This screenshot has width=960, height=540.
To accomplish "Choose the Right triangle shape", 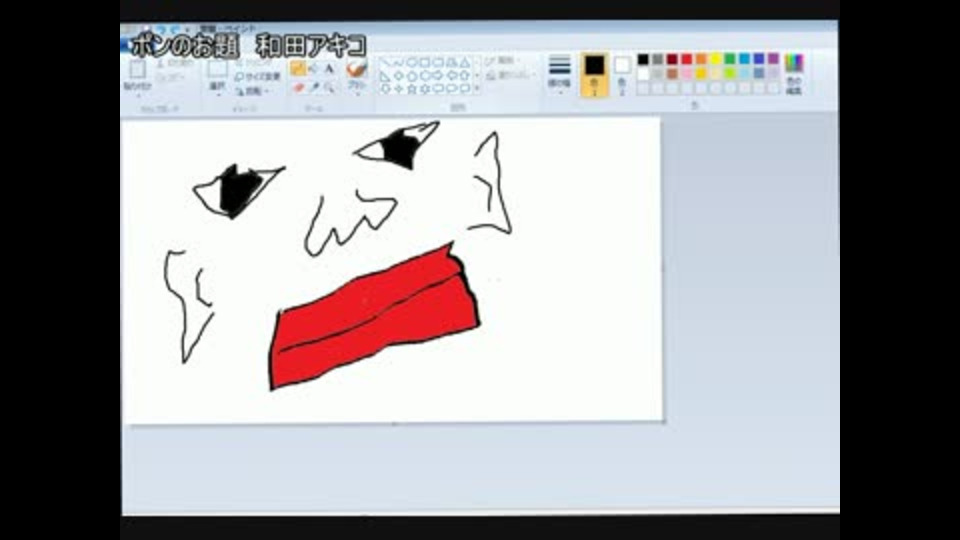I will click(385, 76).
